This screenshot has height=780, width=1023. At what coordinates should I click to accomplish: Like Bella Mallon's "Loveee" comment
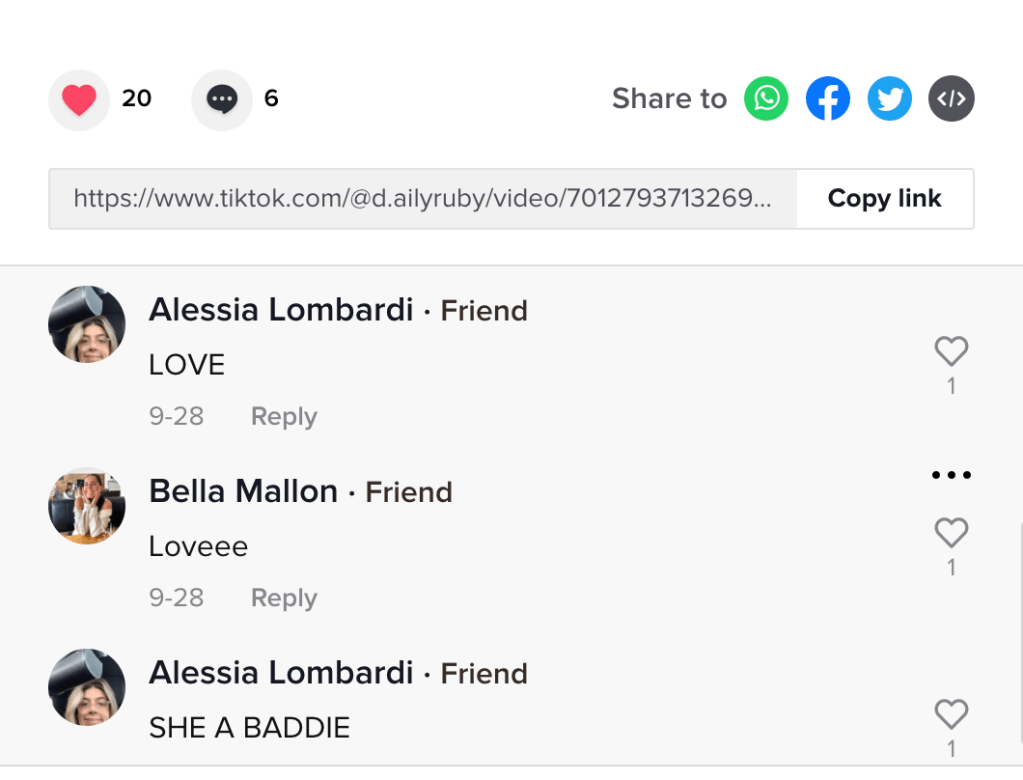(x=951, y=533)
